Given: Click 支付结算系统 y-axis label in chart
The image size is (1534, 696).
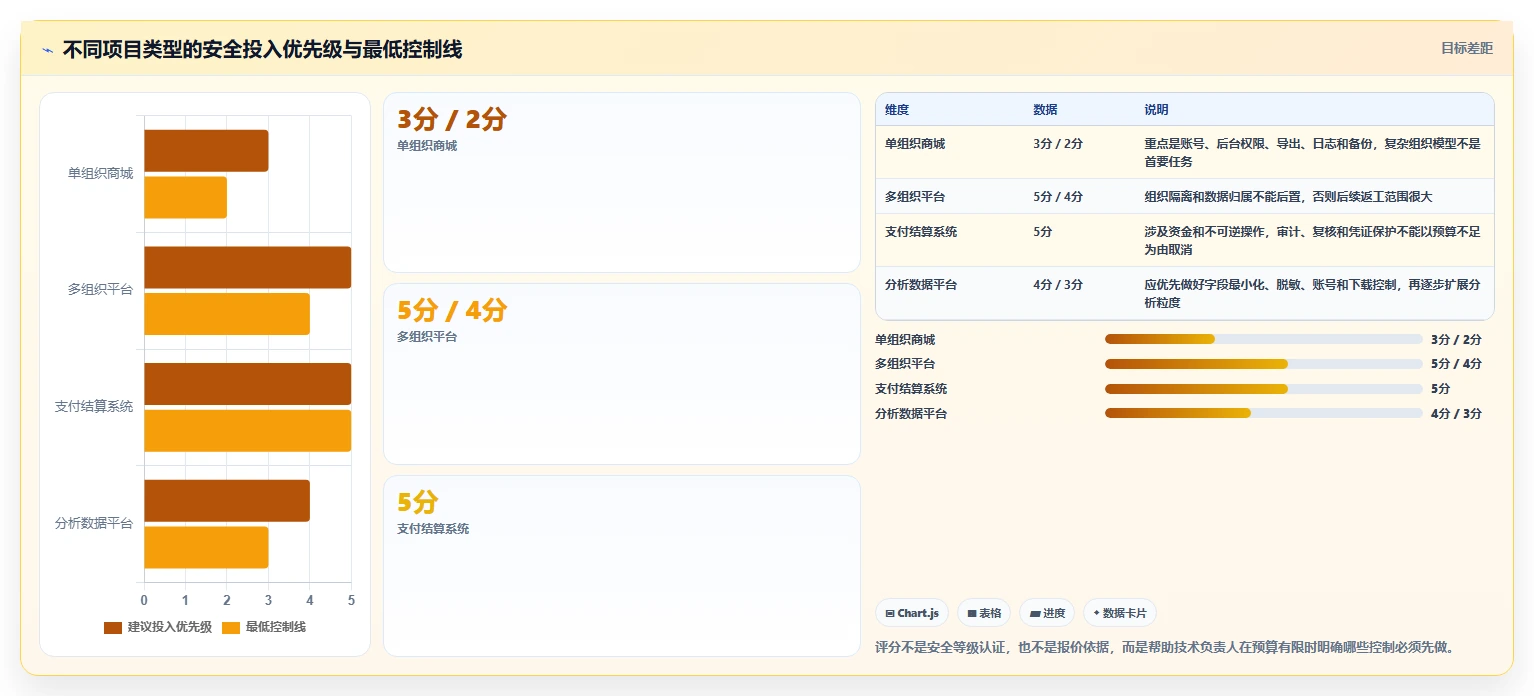Looking at the screenshot, I should coord(94,407).
